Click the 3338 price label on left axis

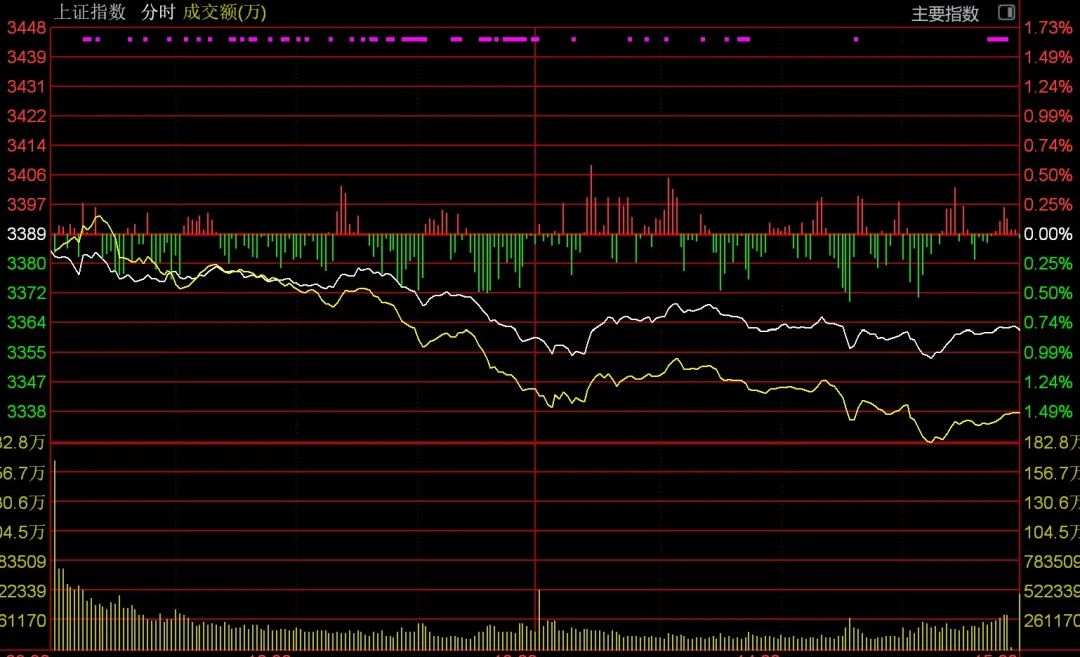tap(25, 411)
